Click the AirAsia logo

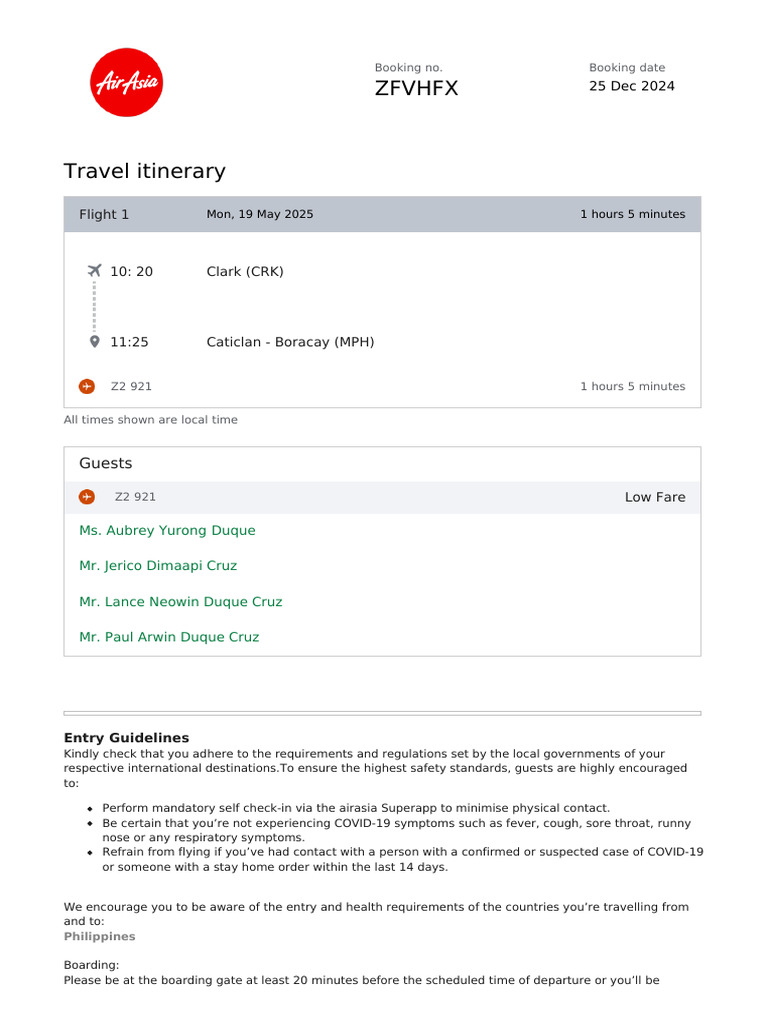pyautogui.click(x=127, y=82)
